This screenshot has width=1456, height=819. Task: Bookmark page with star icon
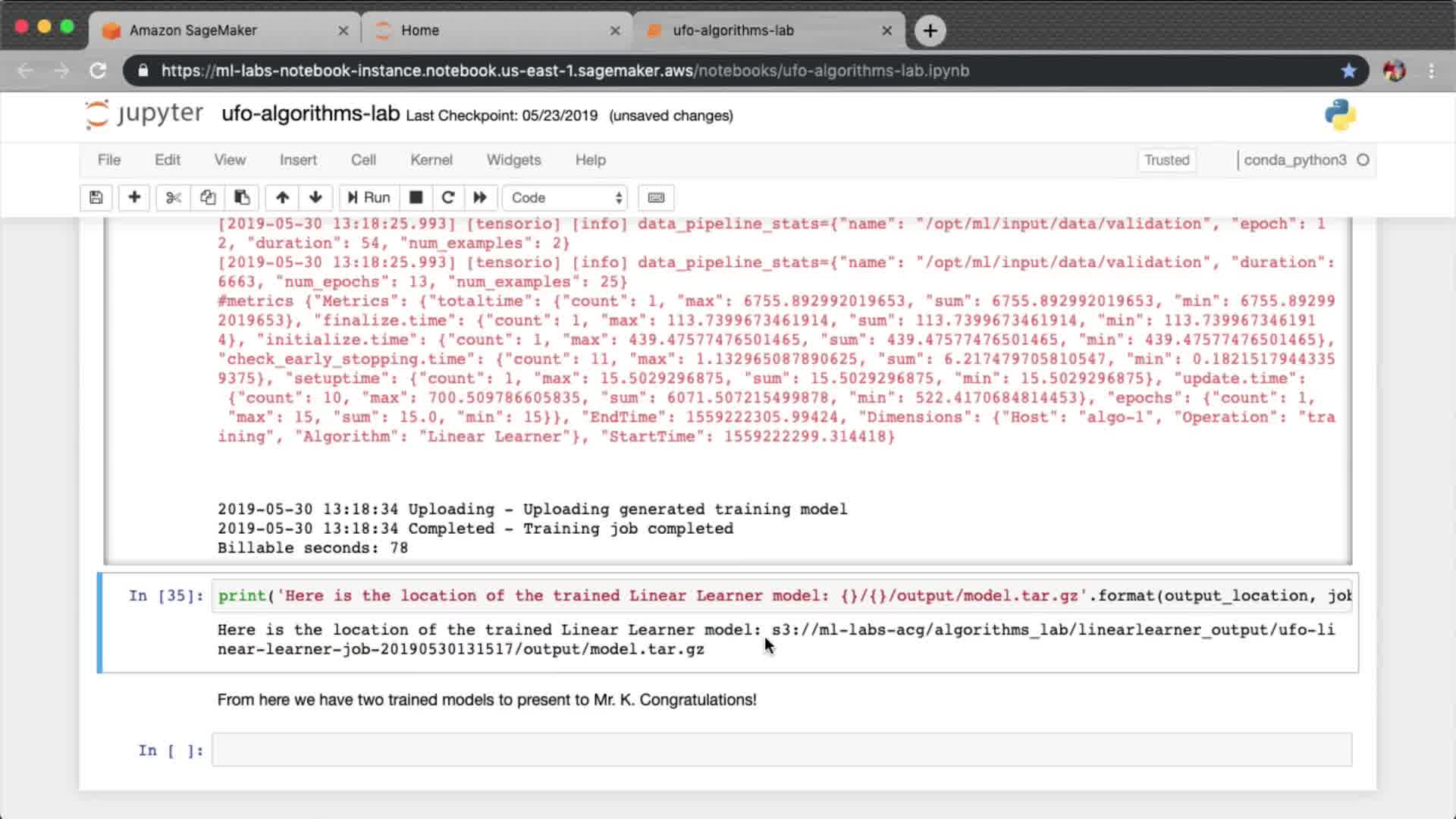(1348, 71)
